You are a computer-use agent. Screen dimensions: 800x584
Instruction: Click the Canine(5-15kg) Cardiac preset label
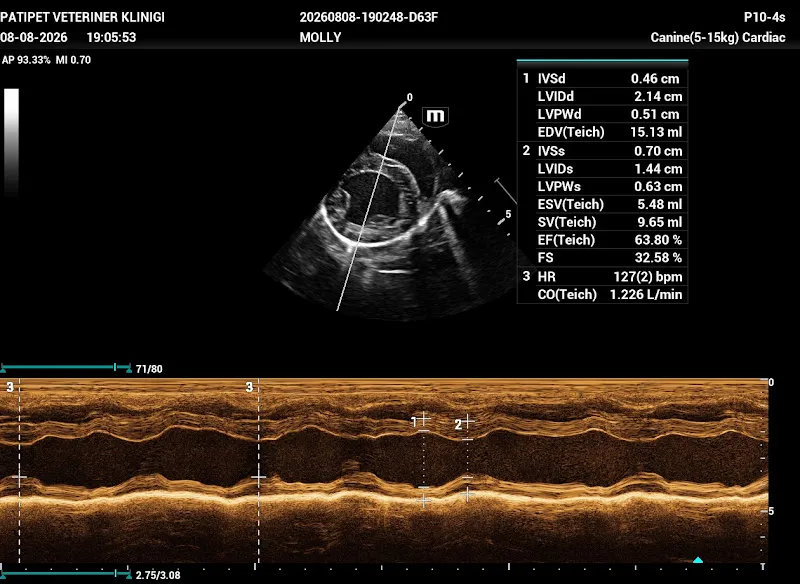point(718,37)
